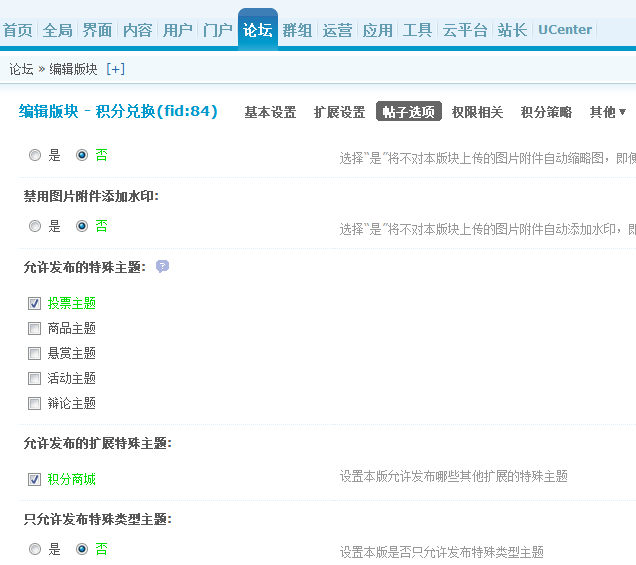The image size is (636, 565).
Task: Open the 内容 navigation tab
Action: pos(138,30)
